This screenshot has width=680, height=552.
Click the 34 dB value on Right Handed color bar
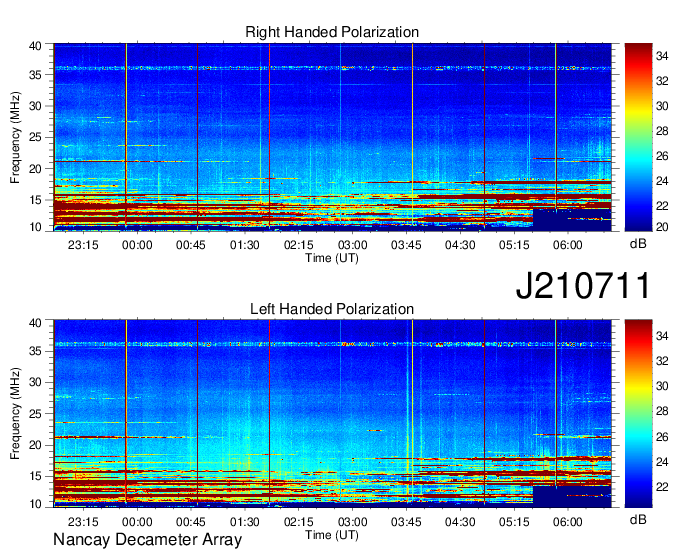662,56
